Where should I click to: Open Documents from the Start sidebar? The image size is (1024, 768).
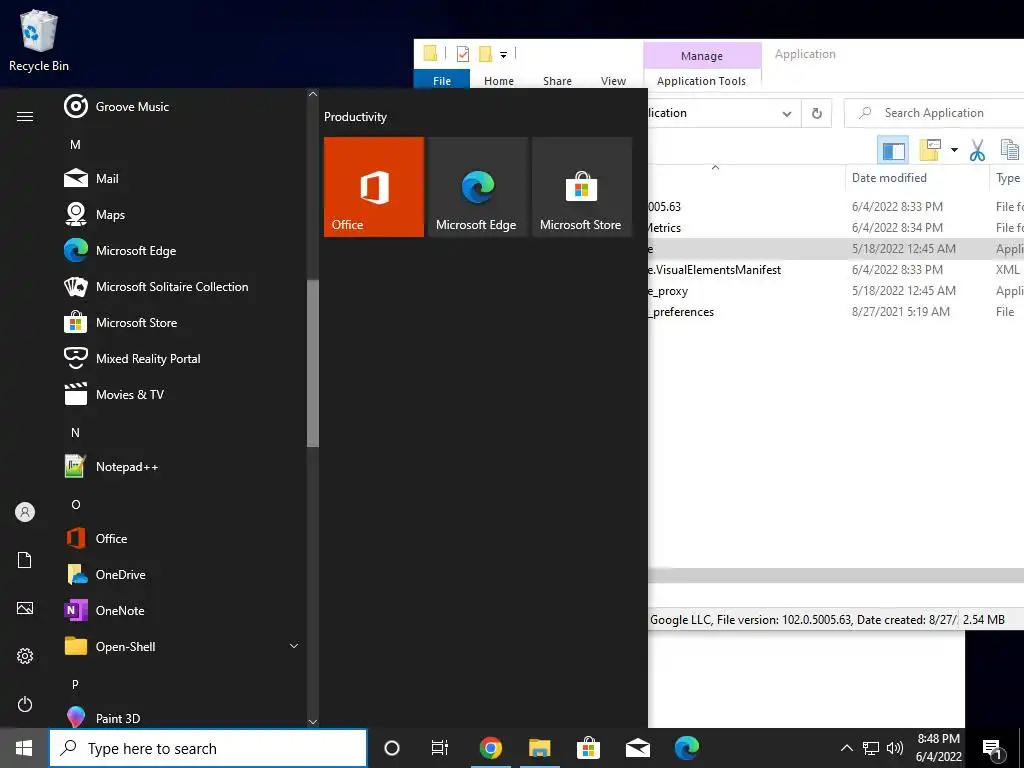point(25,560)
